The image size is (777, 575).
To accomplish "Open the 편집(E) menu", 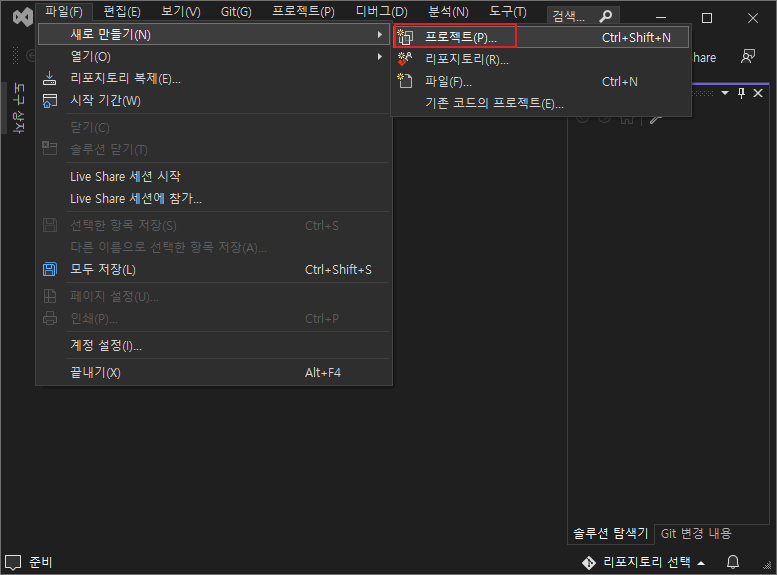I will point(122,11).
